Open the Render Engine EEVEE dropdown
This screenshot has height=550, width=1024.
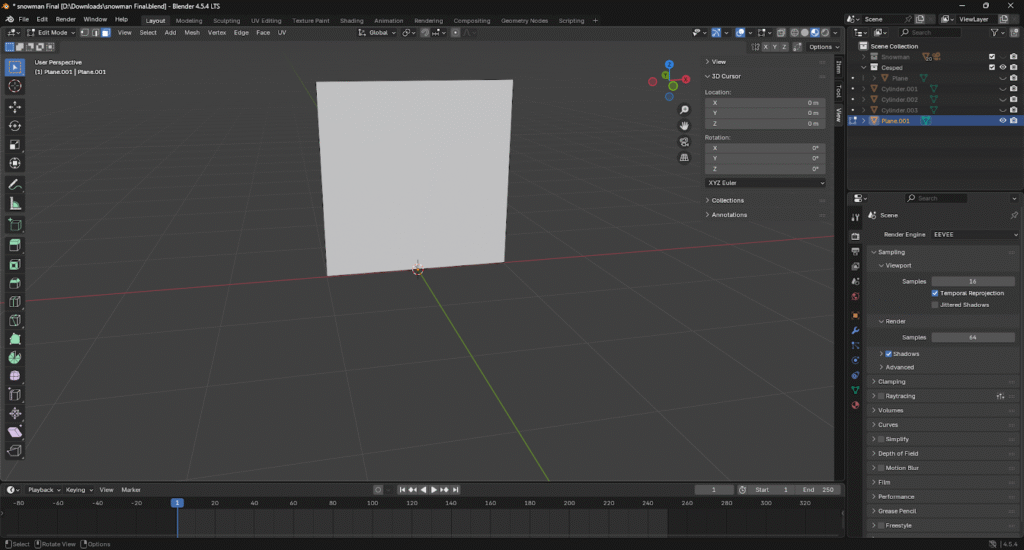click(974, 234)
